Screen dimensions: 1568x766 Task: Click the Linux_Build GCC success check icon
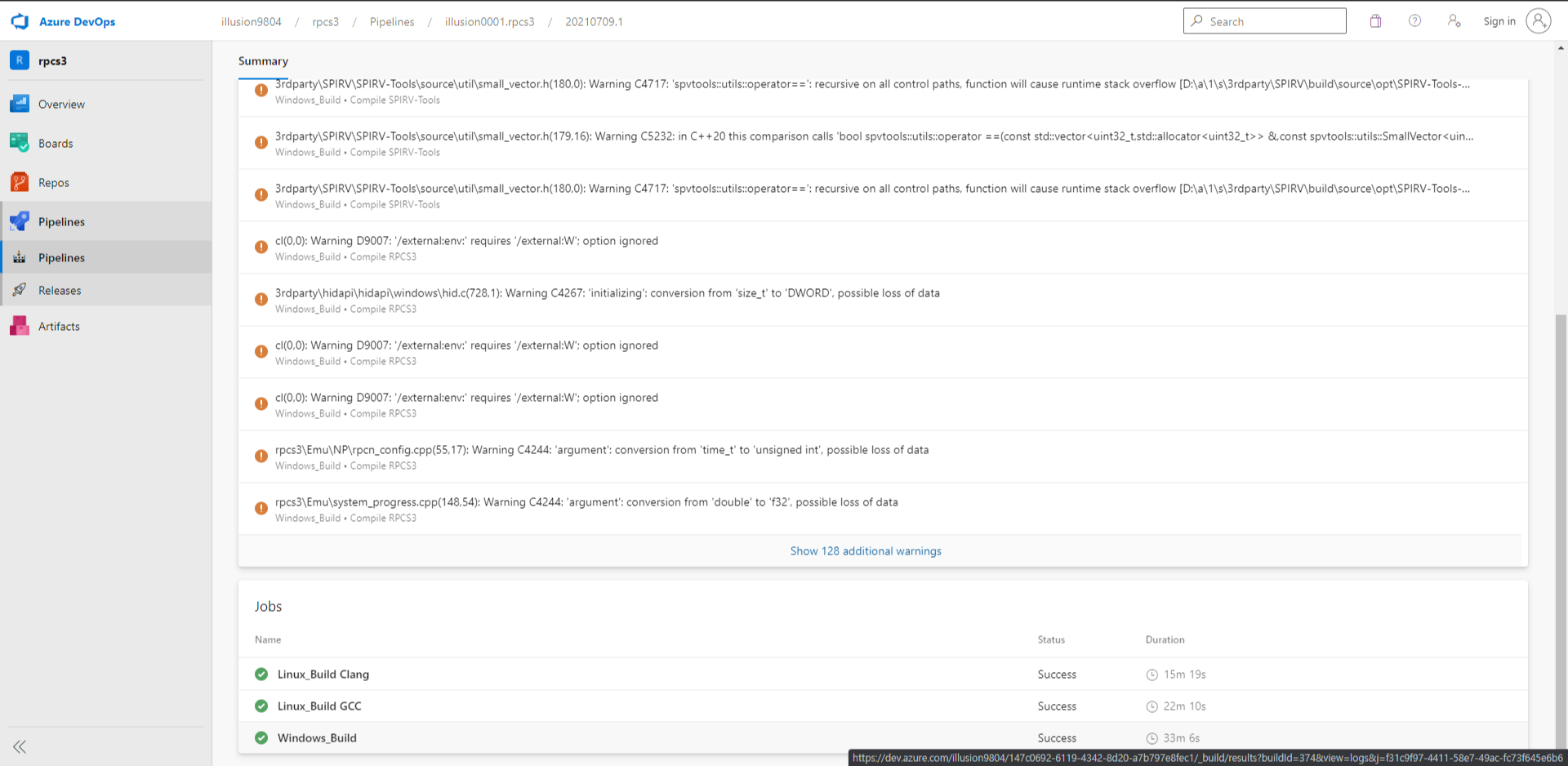(x=261, y=706)
